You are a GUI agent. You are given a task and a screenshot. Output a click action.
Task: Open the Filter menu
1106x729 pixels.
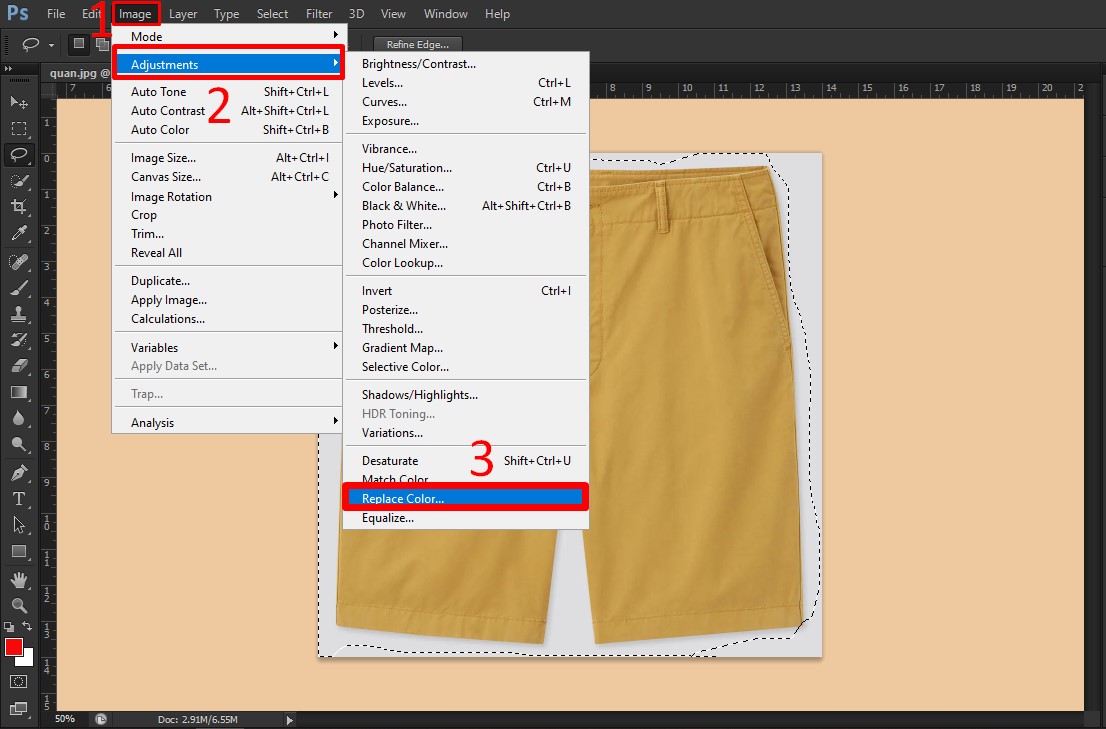[319, 13]
